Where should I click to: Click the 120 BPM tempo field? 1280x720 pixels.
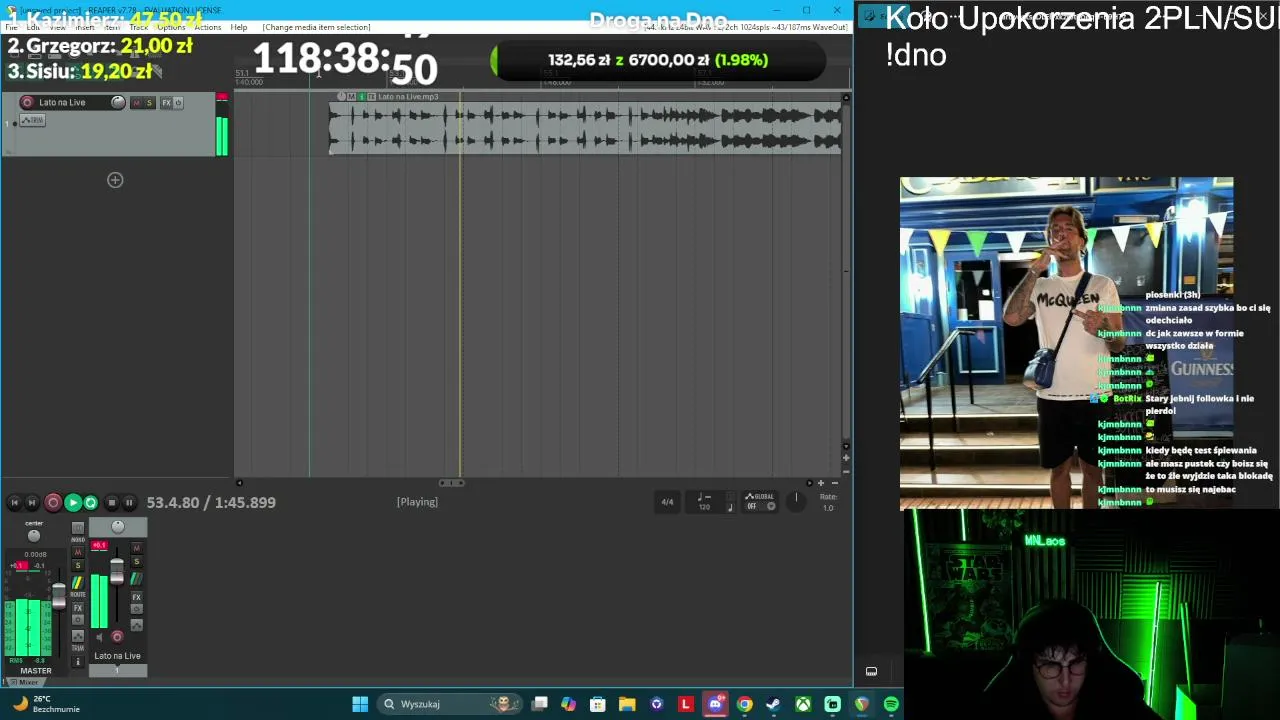(704, 507)
